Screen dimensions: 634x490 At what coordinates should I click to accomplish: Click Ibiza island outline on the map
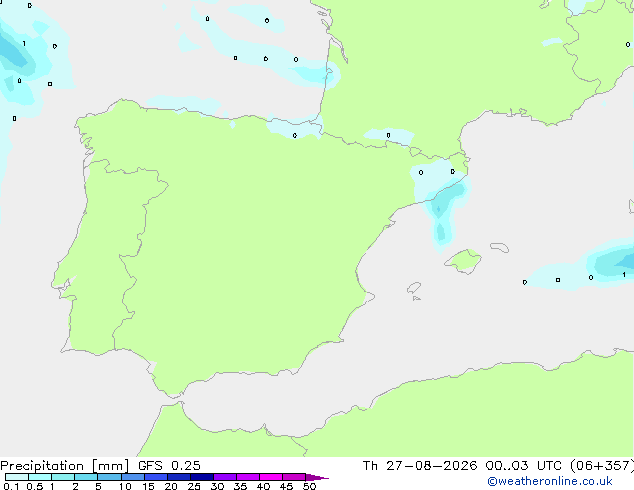414,288
